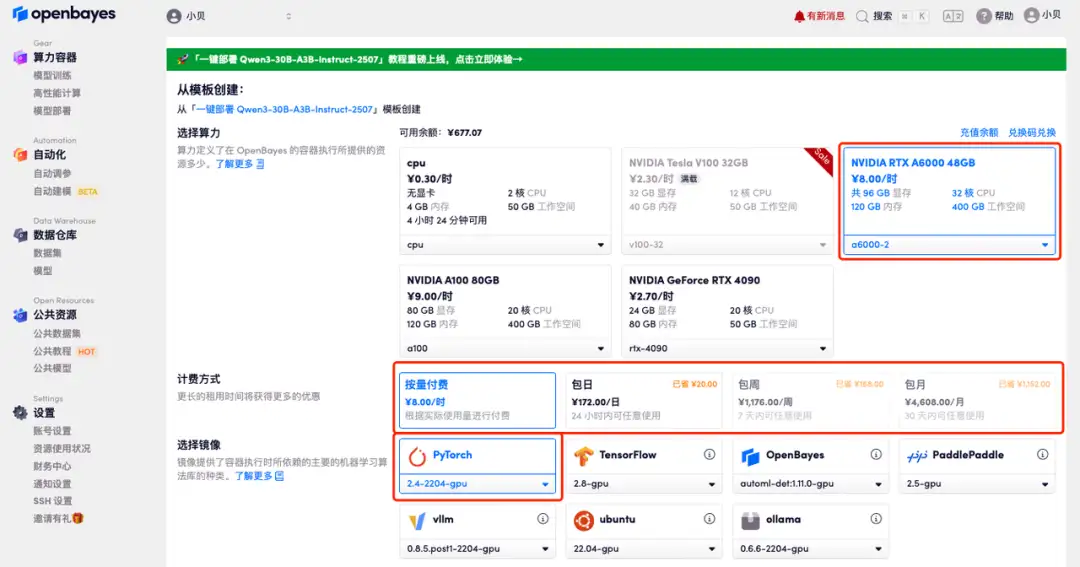The image size is (1080, 567).
Task: Click the user avatar at top right
Action: tap(1031, 15)
